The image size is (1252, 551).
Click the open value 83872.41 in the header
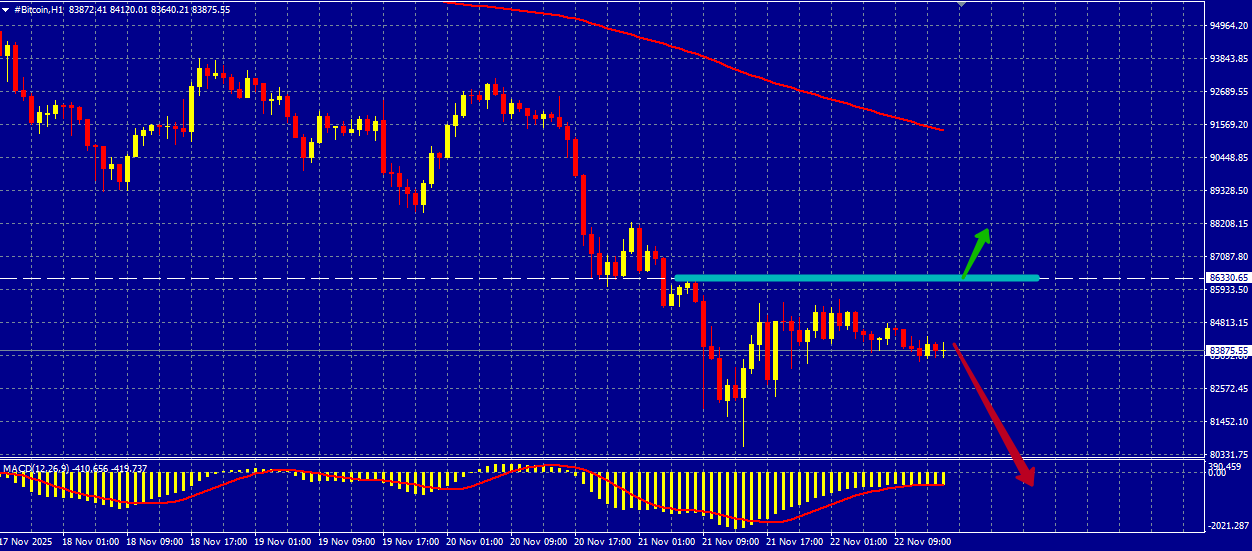click(87, 9)
